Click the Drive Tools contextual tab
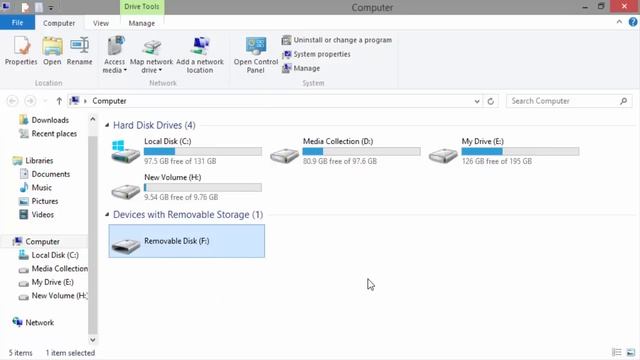 [x=142, y=7]
